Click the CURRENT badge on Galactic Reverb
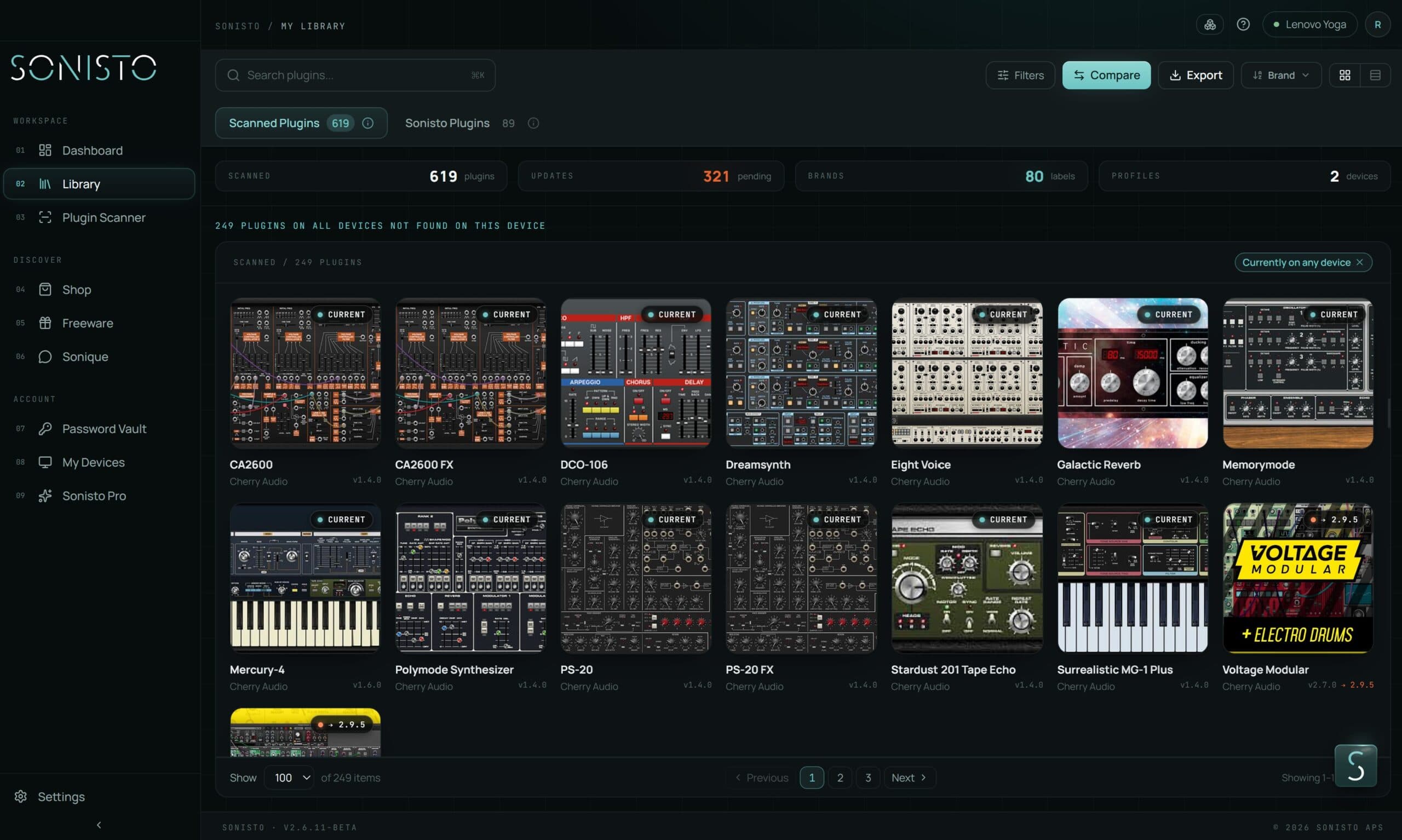 [x=1168, y=314]
